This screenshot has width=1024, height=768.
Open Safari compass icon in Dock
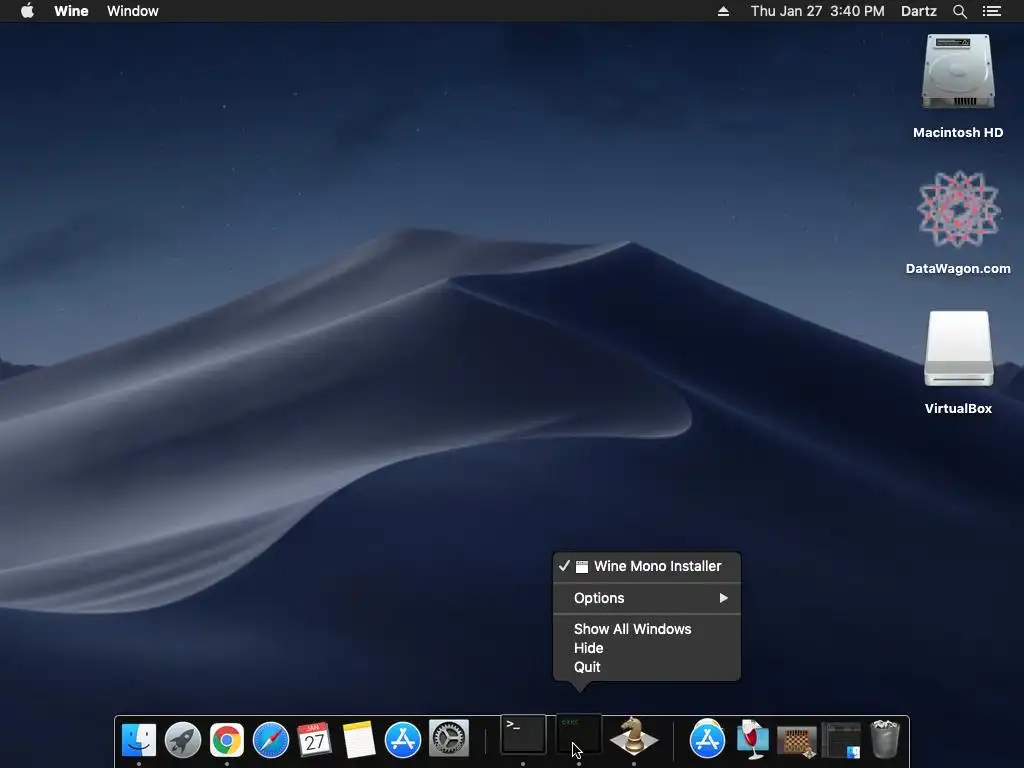pyautogui.click(x=270, y=740)
